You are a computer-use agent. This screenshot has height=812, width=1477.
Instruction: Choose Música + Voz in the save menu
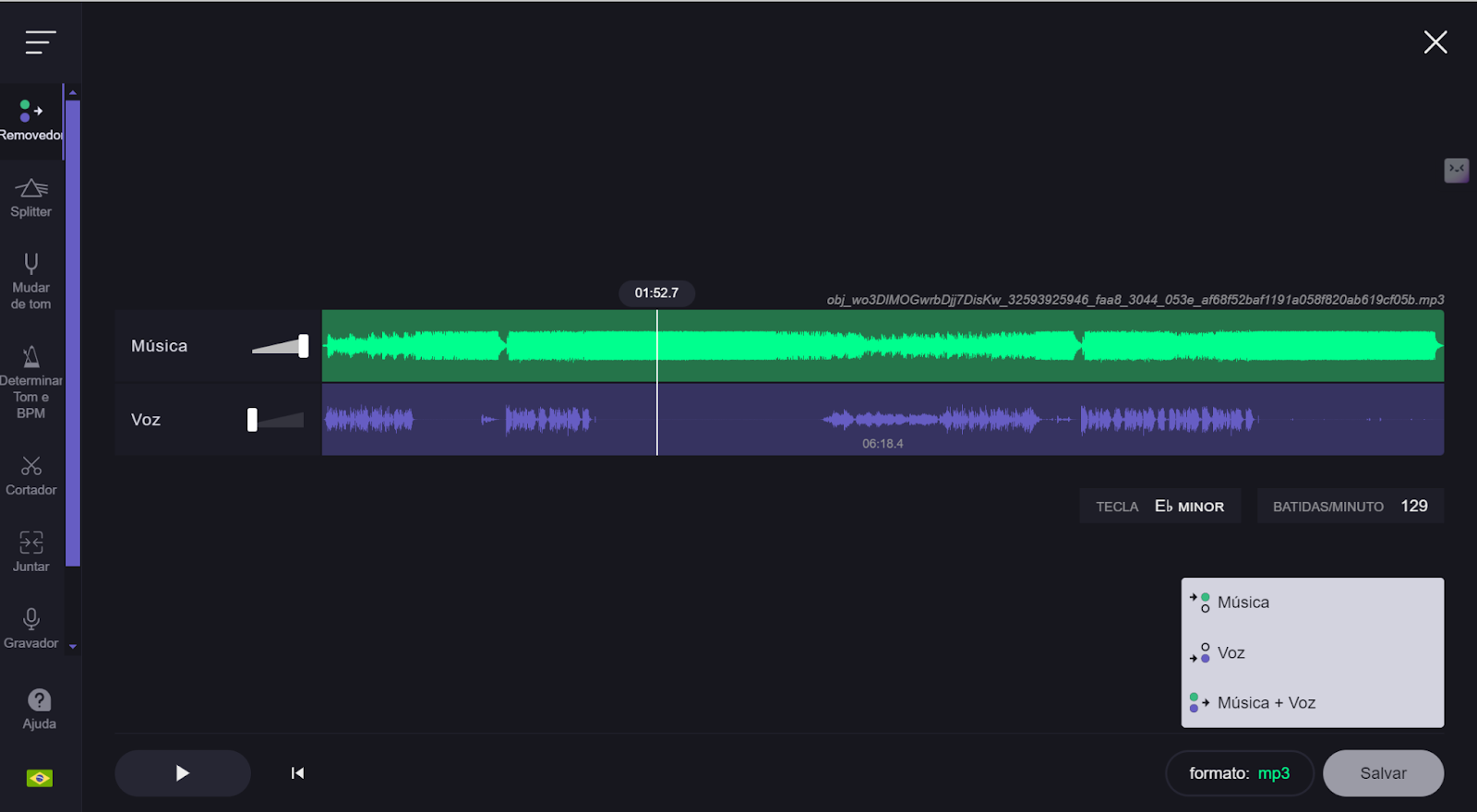tap(1313, 703)
